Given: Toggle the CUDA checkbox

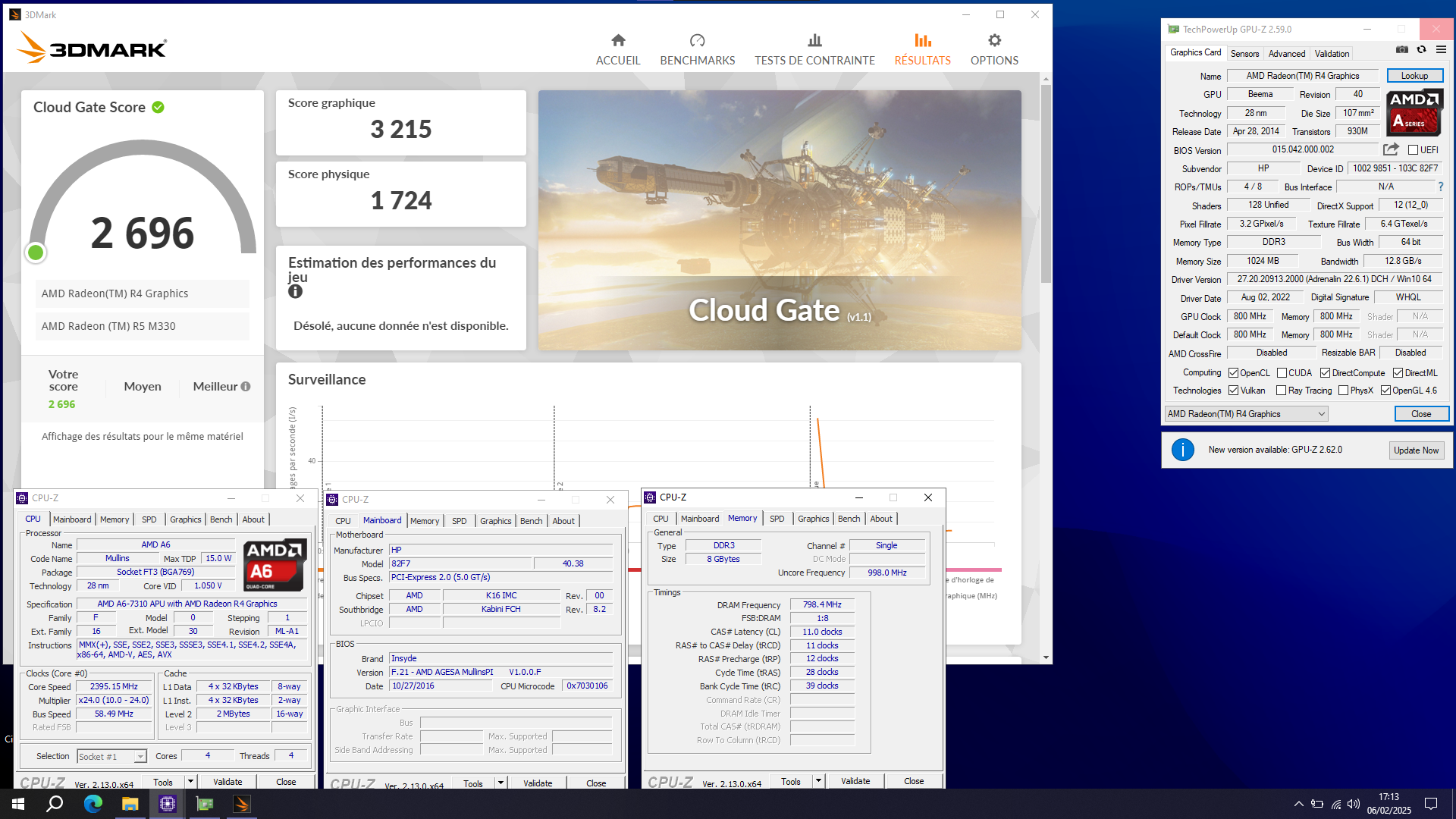Looking at the screenshot, I should [1282, 373].
